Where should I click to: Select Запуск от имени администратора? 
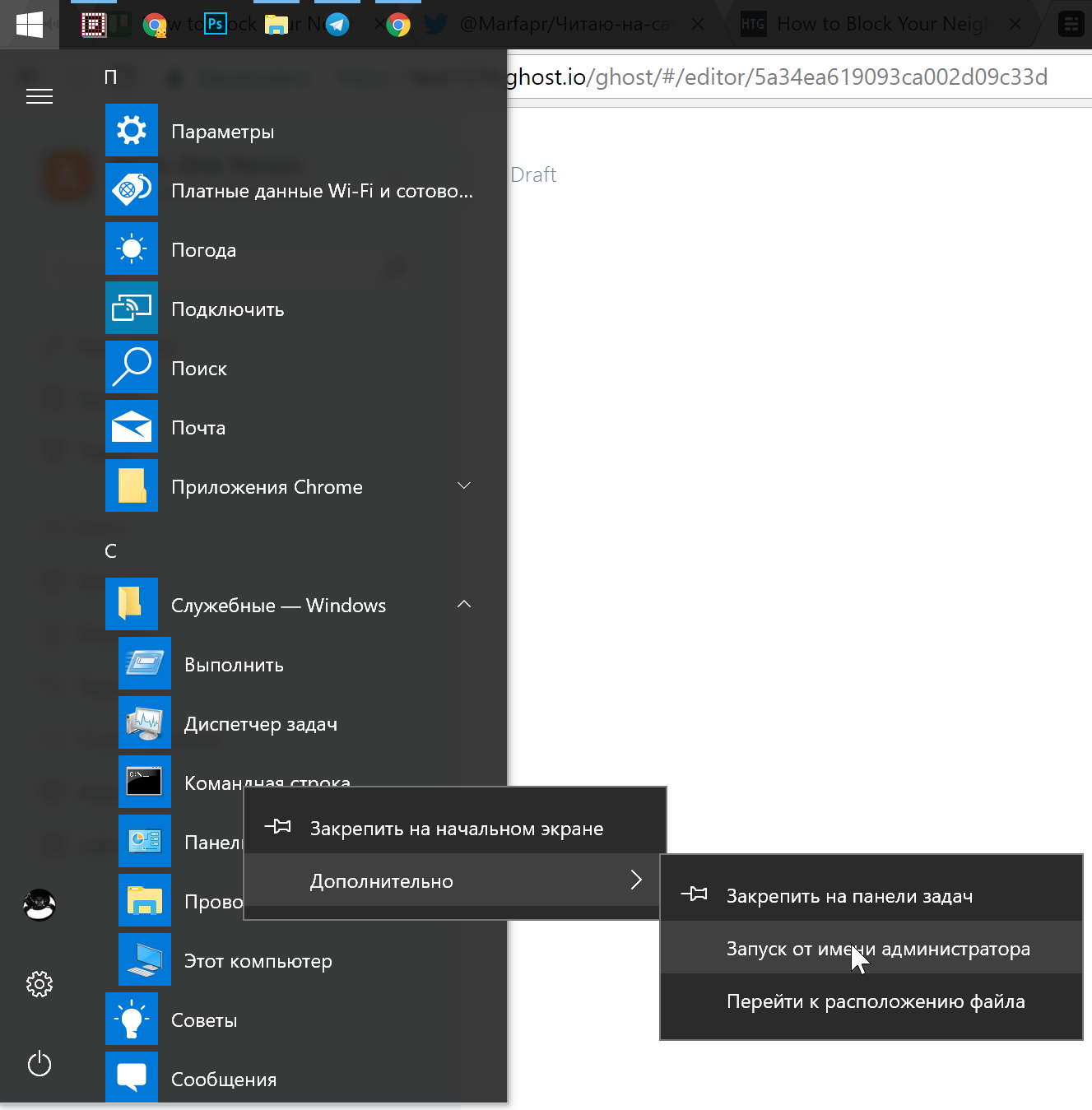coord(877,949)
